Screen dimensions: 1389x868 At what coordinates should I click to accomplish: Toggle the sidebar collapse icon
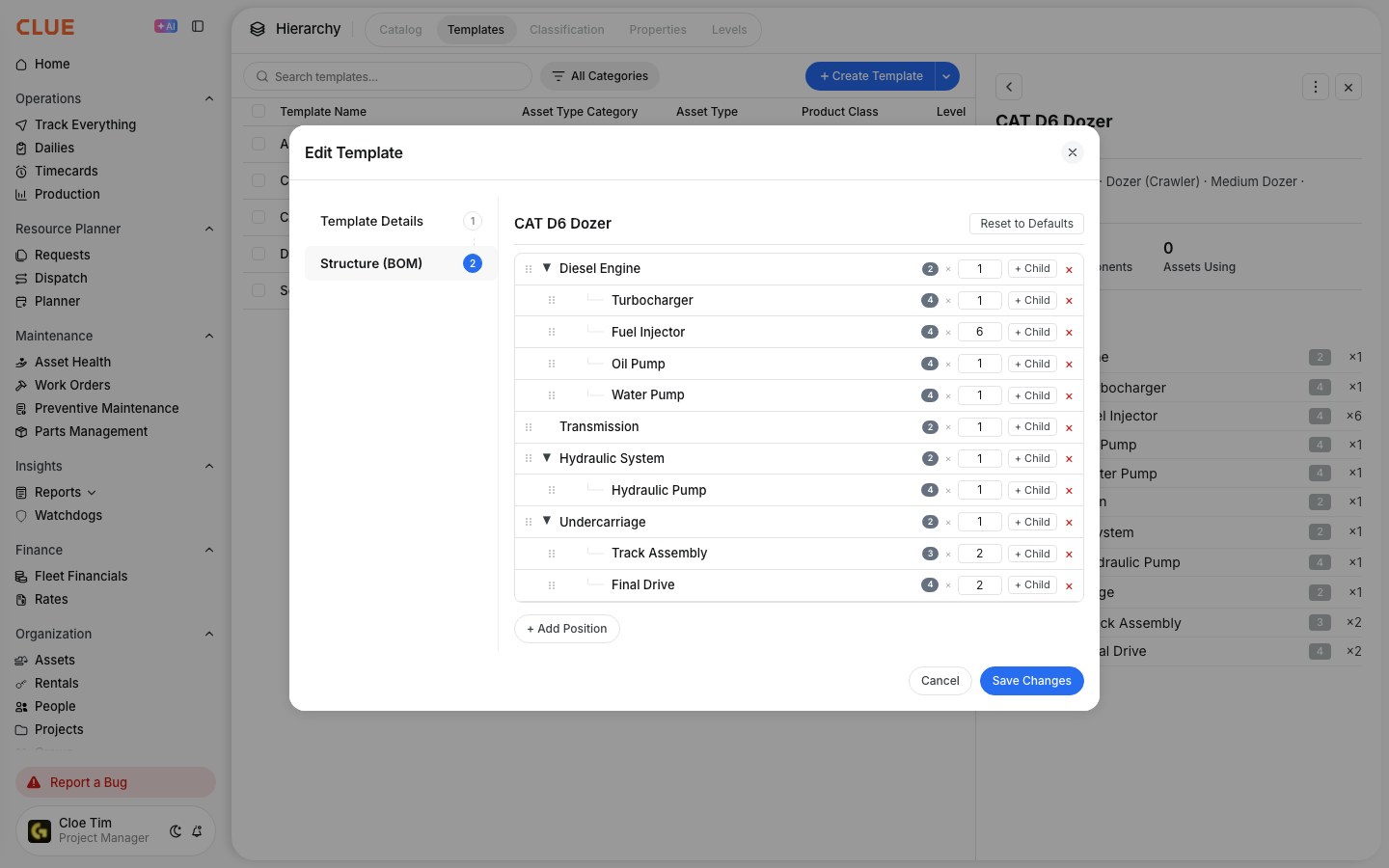pos(198,27)
